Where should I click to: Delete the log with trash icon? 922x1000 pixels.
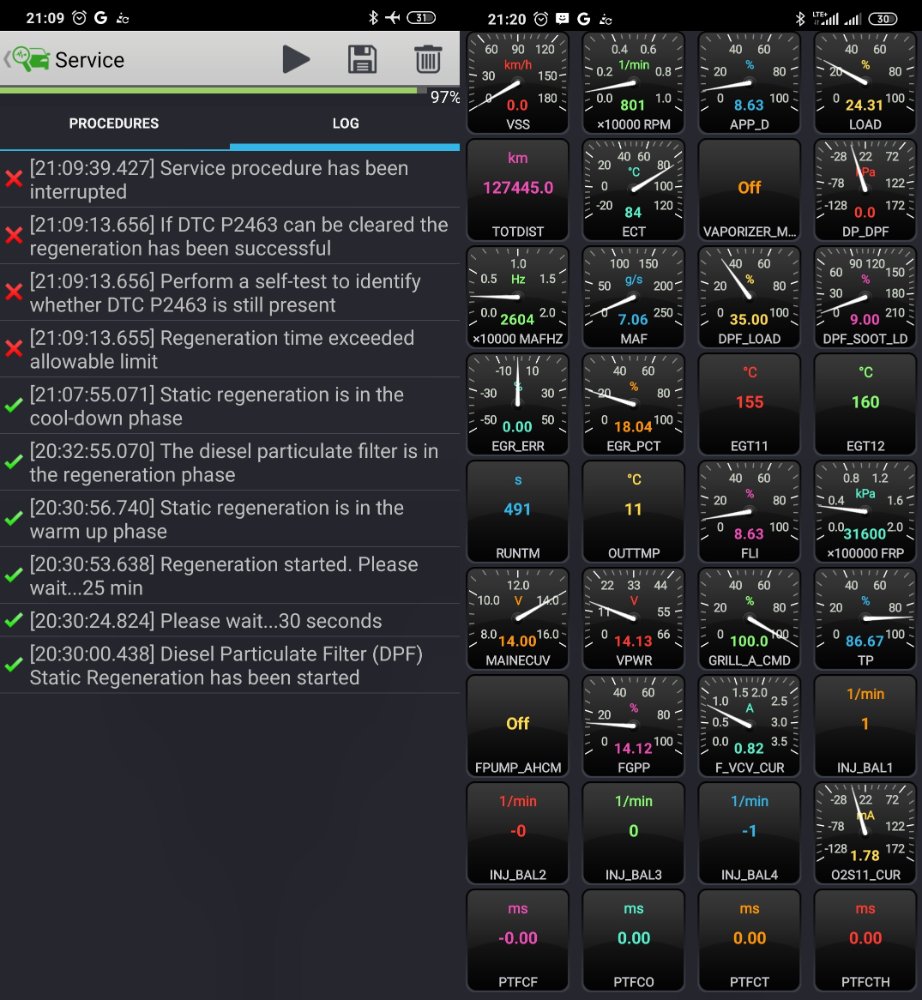(428, 60)
